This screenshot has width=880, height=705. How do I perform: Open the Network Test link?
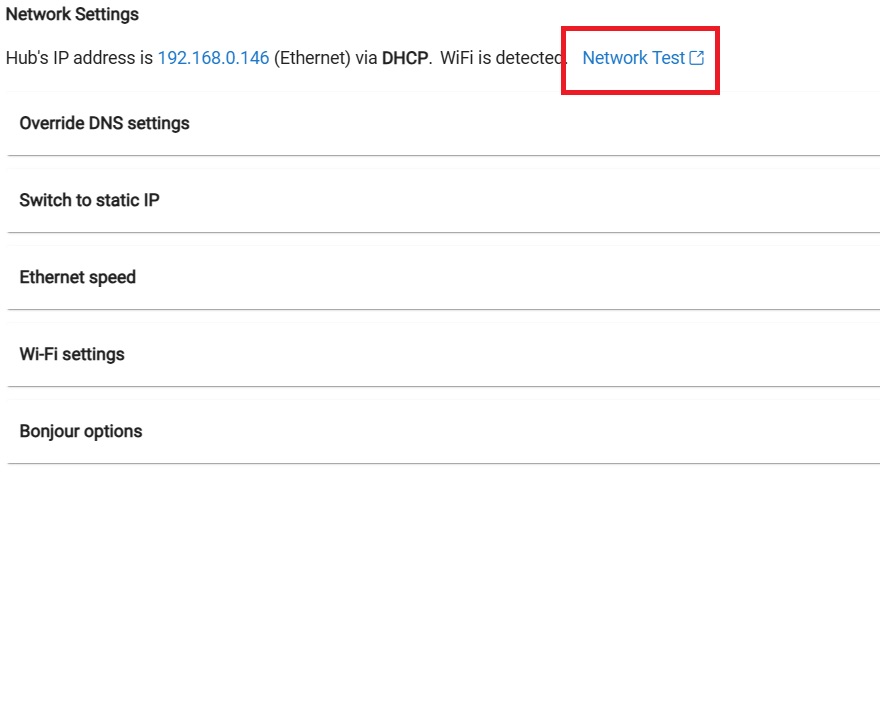click(x=643, y=58)
